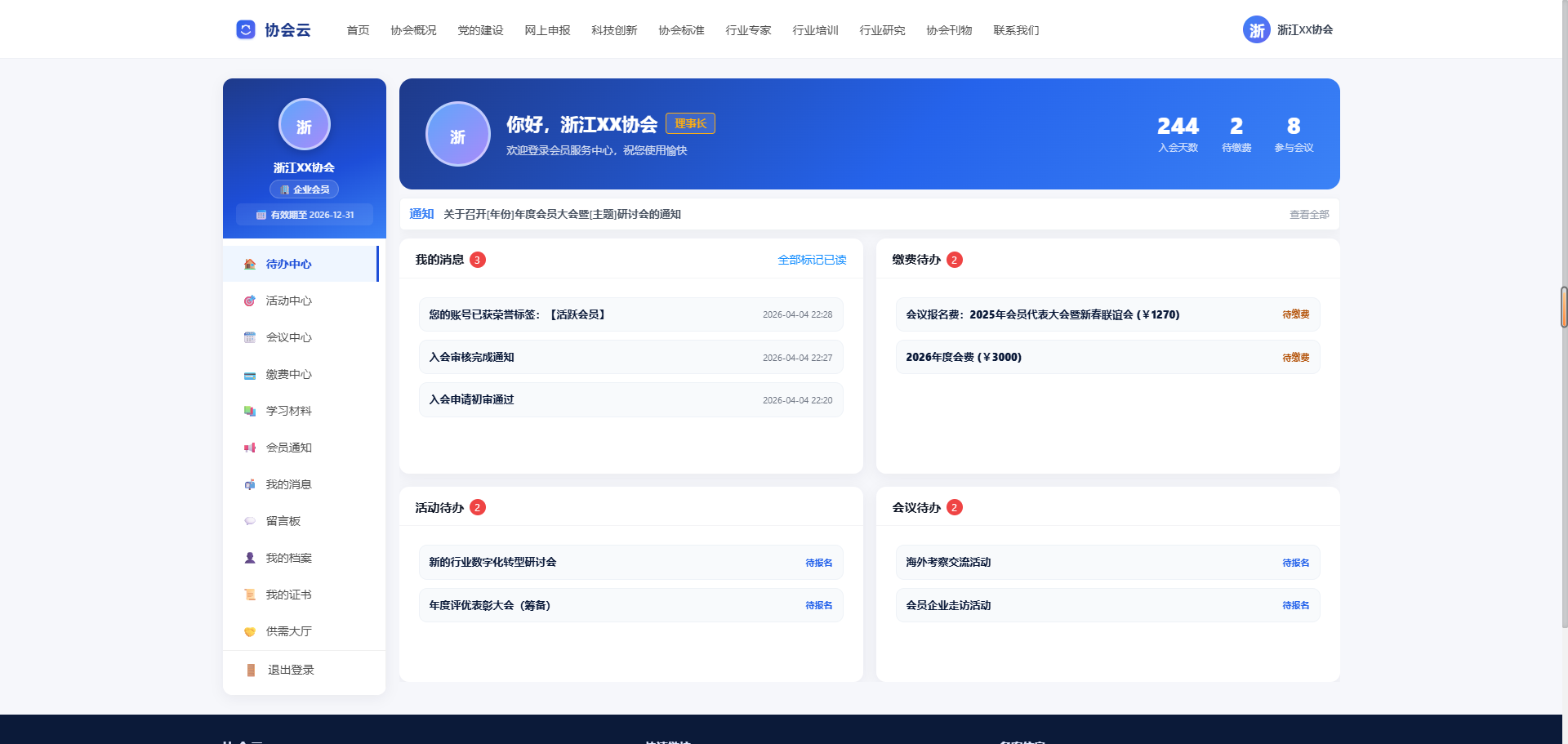Click the 退出登录 door icon
The image size is (1568, 744).
[x=251, y=670]
